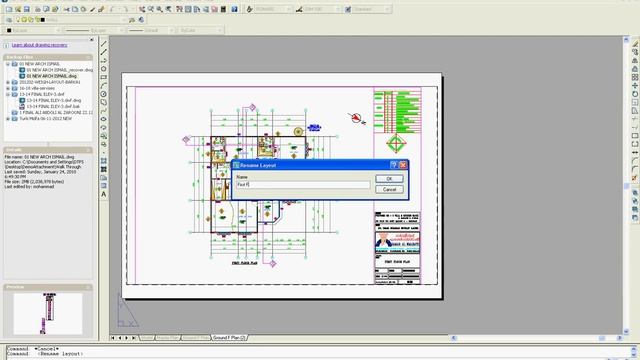Select the Array tool in the Modify toolbar
The image size is (640, 360).
[x=635, y=77]
